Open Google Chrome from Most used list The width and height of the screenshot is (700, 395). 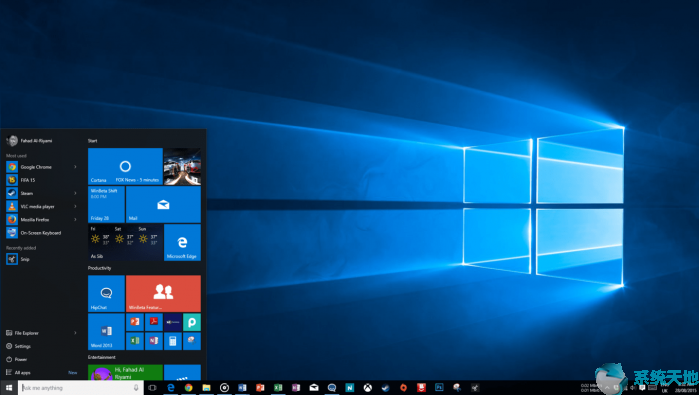tap(41, 167)
